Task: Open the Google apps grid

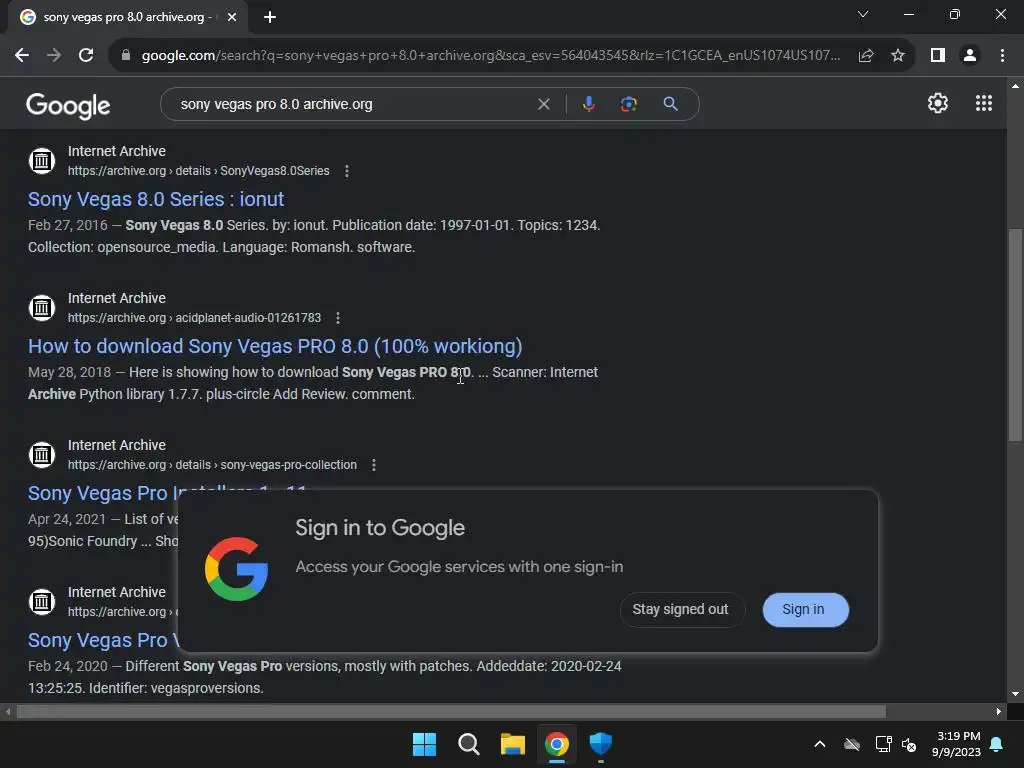Action: click(984, 103)
